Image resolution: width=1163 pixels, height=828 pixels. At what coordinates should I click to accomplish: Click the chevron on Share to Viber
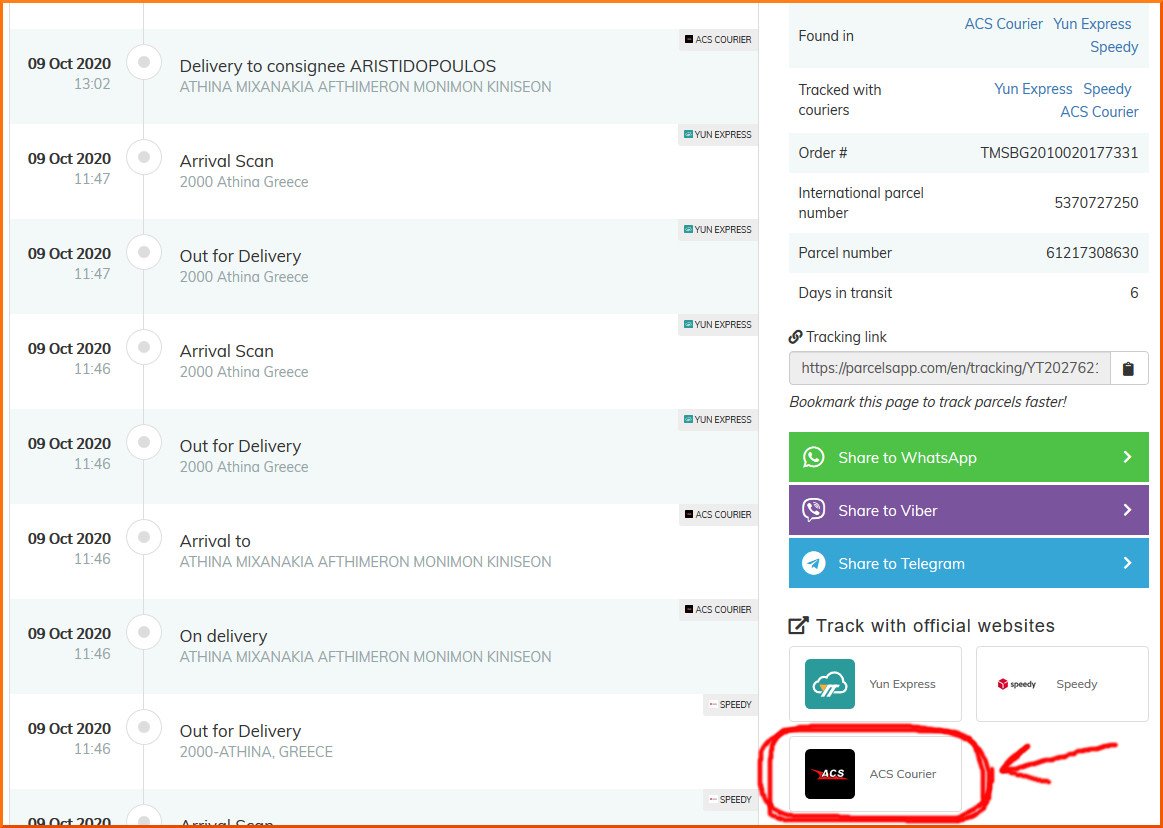point(1127,510)
